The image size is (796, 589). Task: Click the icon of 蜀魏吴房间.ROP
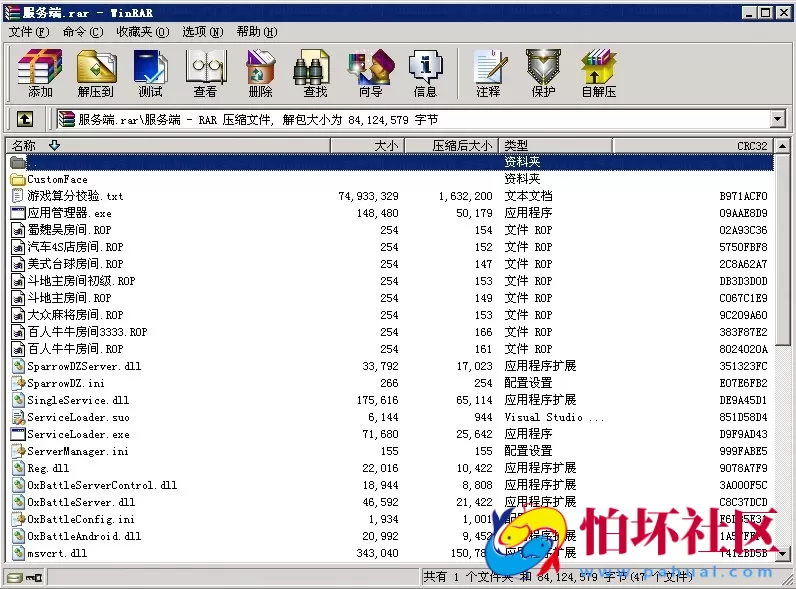pyautogui.click(x=18, y=230)
